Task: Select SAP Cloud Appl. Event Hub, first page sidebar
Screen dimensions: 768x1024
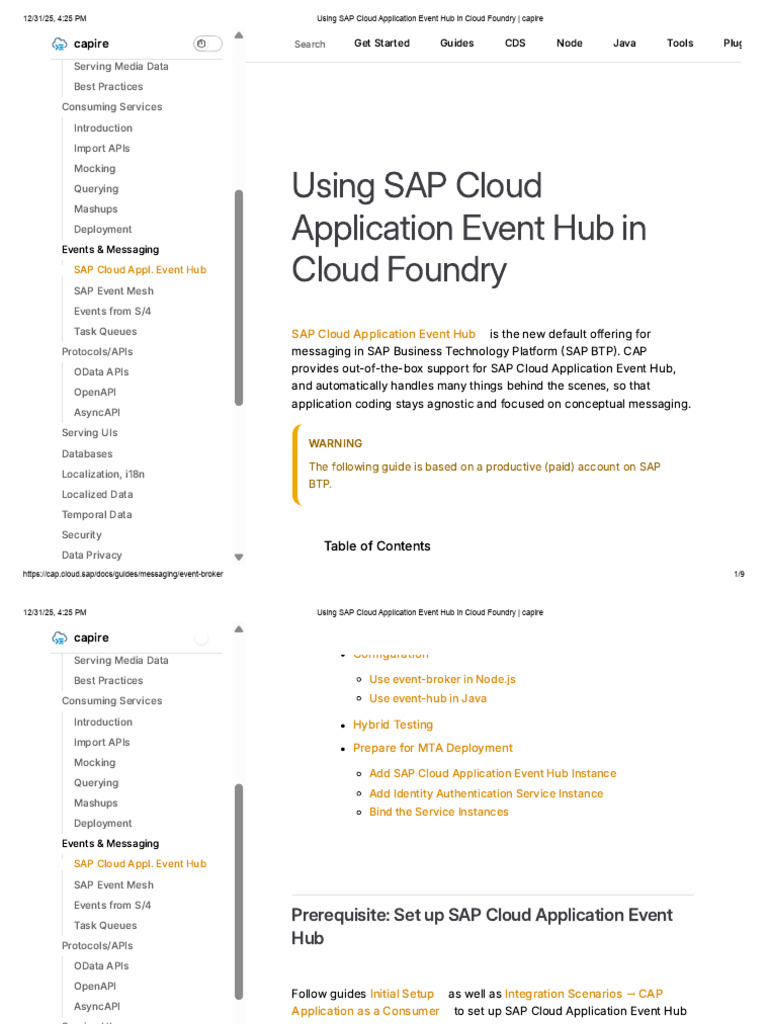Action: [140, 270]
